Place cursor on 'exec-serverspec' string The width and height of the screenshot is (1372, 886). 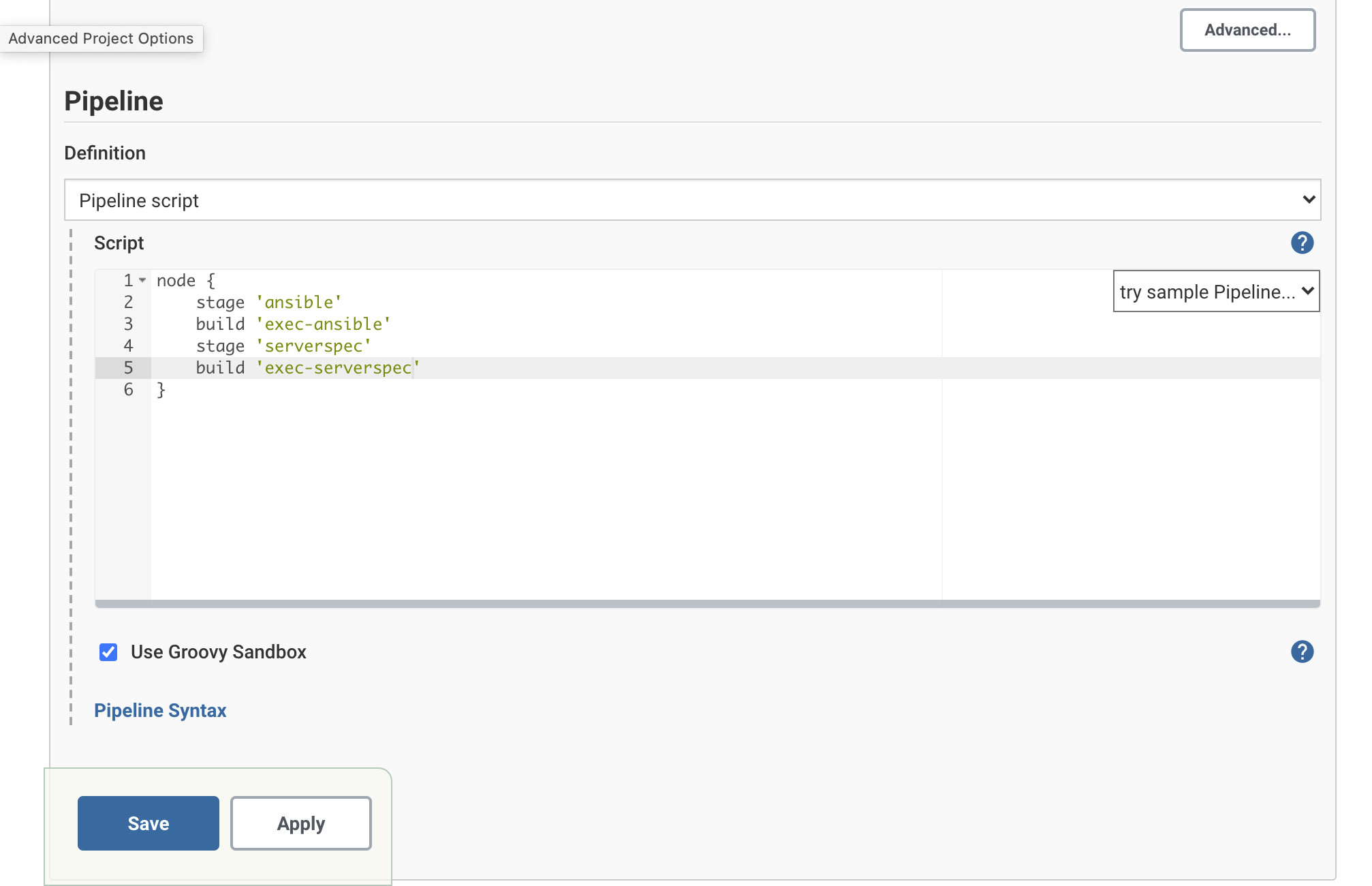pyautogui.click(x=338, y=368)
